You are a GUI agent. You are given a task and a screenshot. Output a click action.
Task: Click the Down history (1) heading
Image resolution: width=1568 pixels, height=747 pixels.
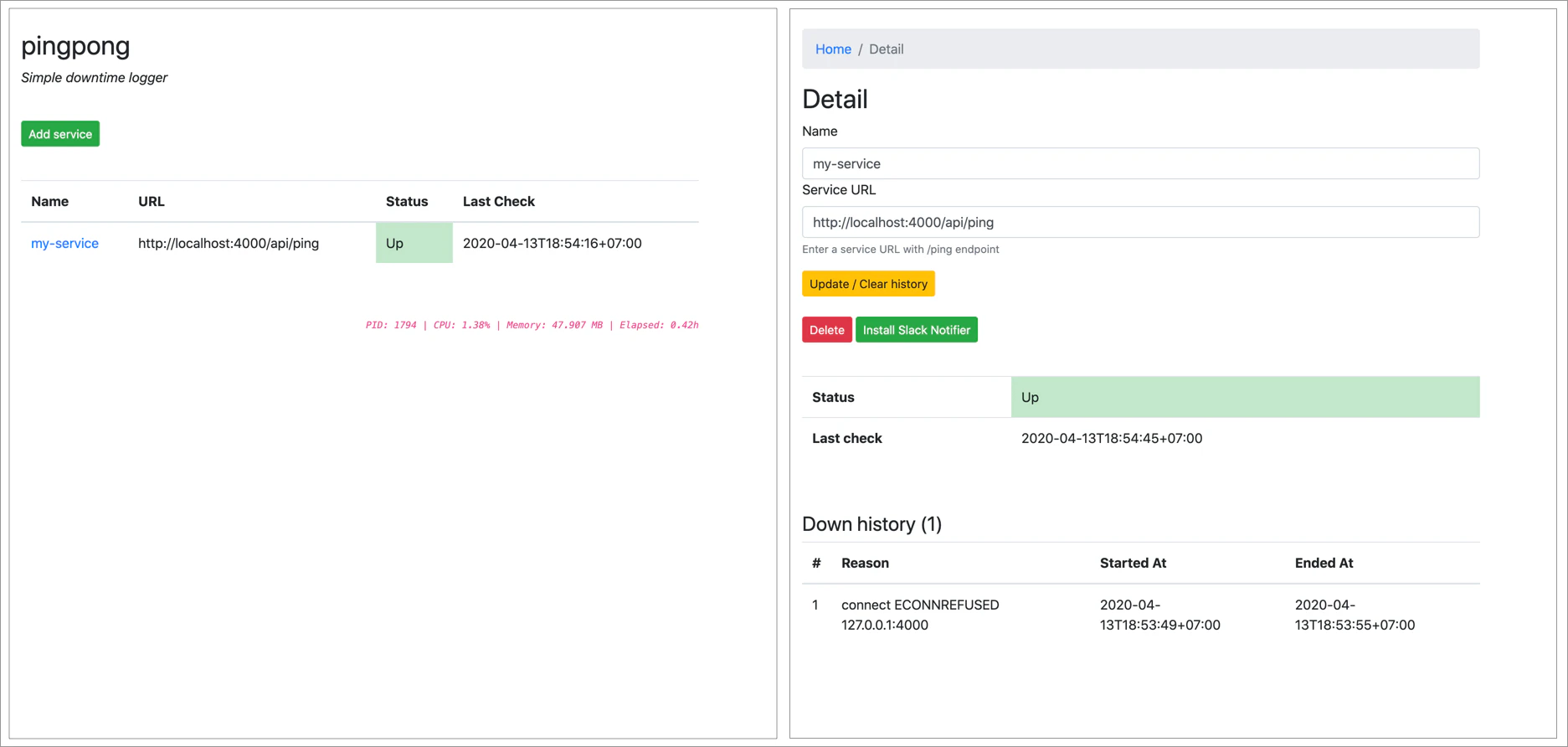pyautogui.click(x=871, y=524)
